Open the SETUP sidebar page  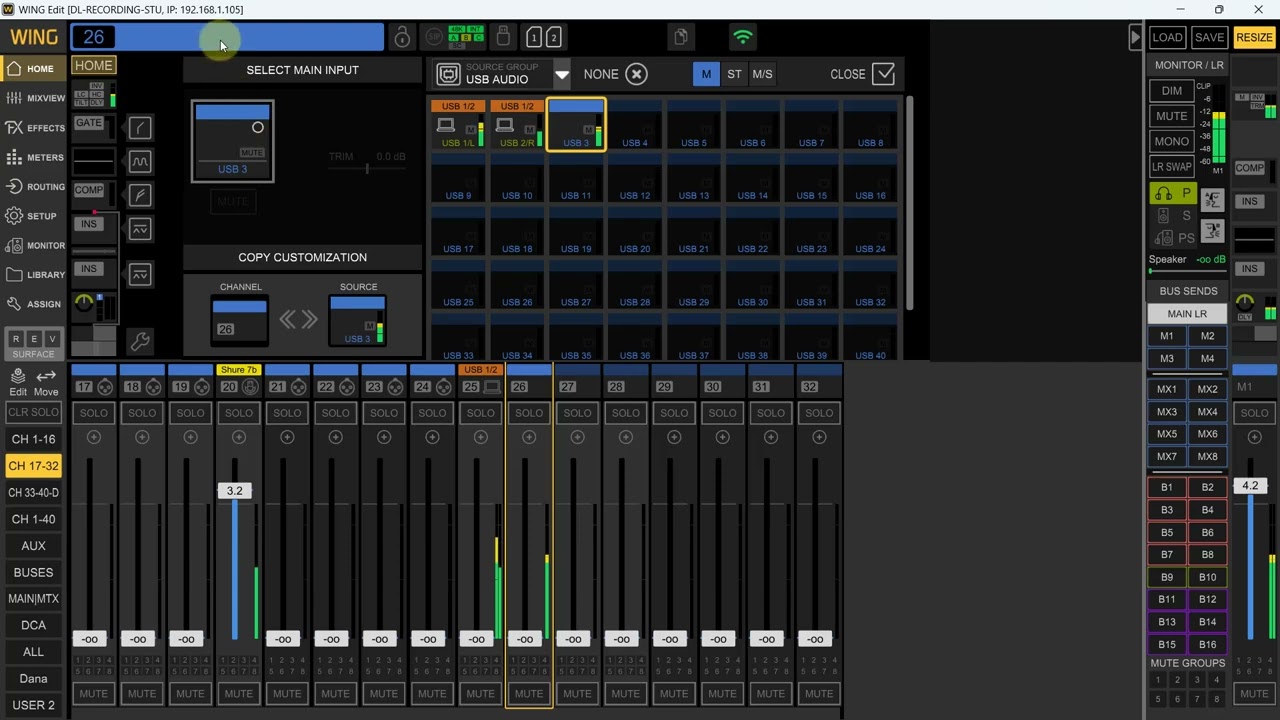click(x=34, y=216)
